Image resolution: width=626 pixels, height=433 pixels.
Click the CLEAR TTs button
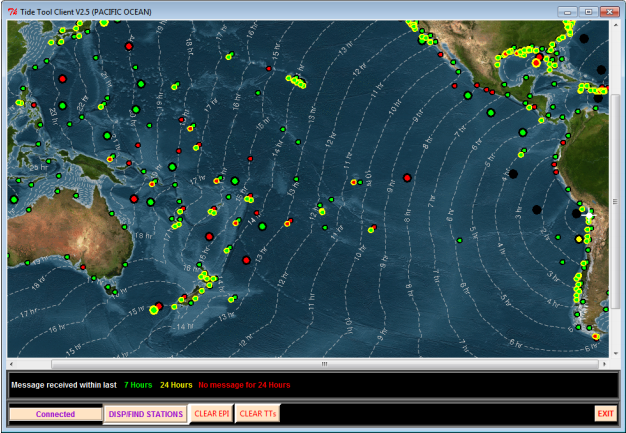point(258,413)
